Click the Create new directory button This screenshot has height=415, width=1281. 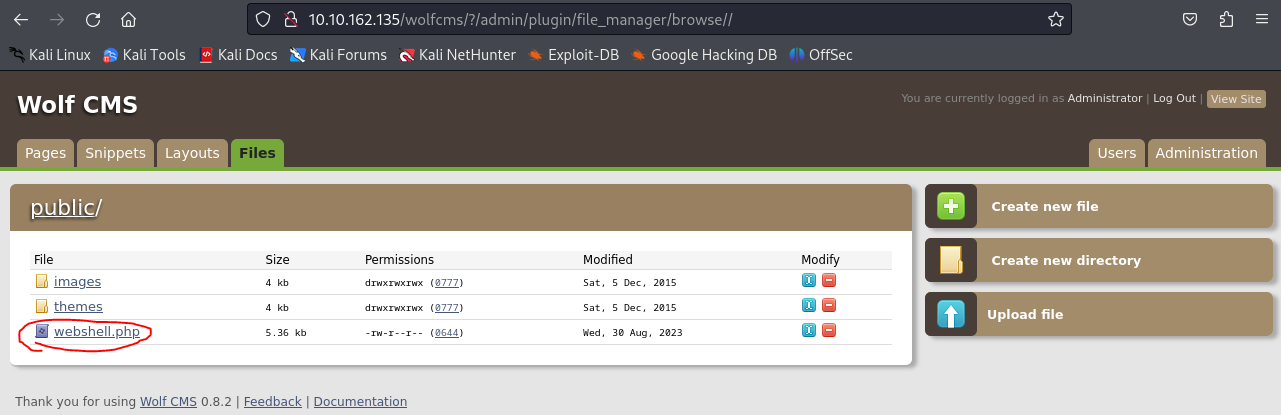pos(1097,260)
